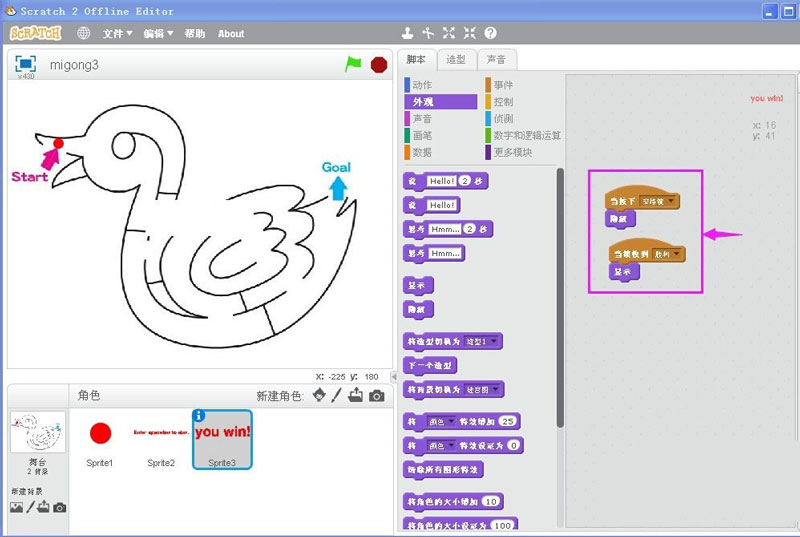Click the green flag to start

(x=353, y=64)
